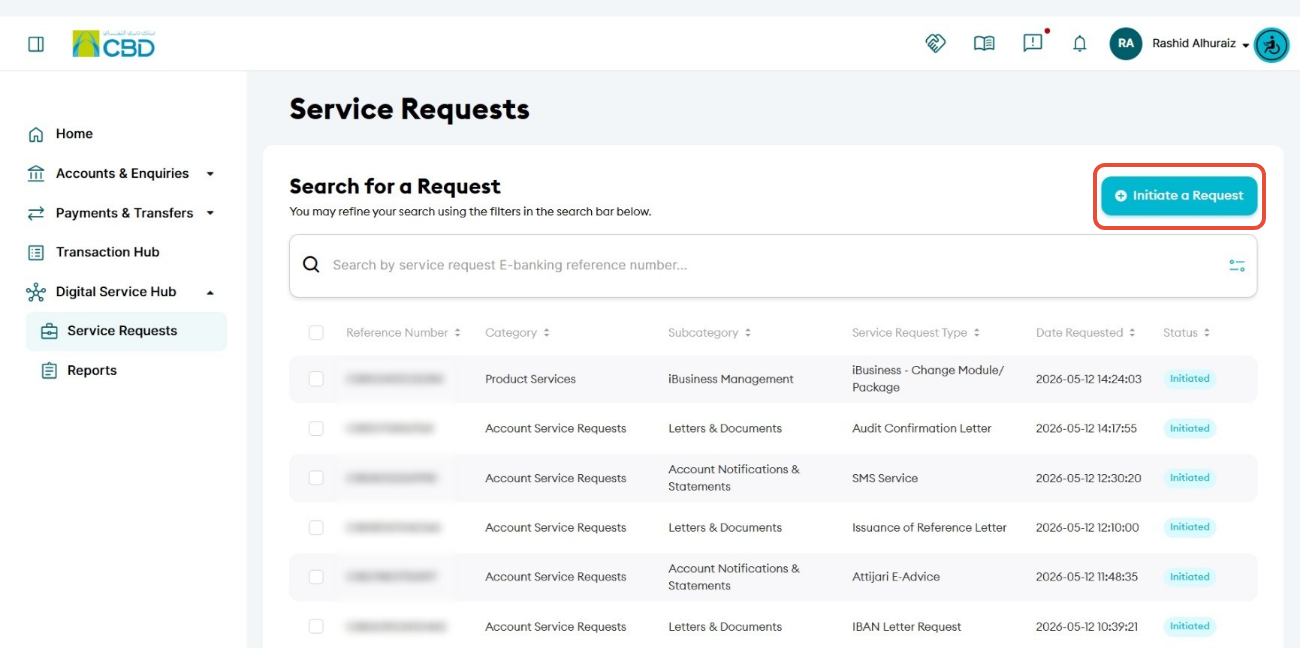Screen dimensions: 1300x648
Task: Open the search filter sliders icon
Action: [1237, 265]
